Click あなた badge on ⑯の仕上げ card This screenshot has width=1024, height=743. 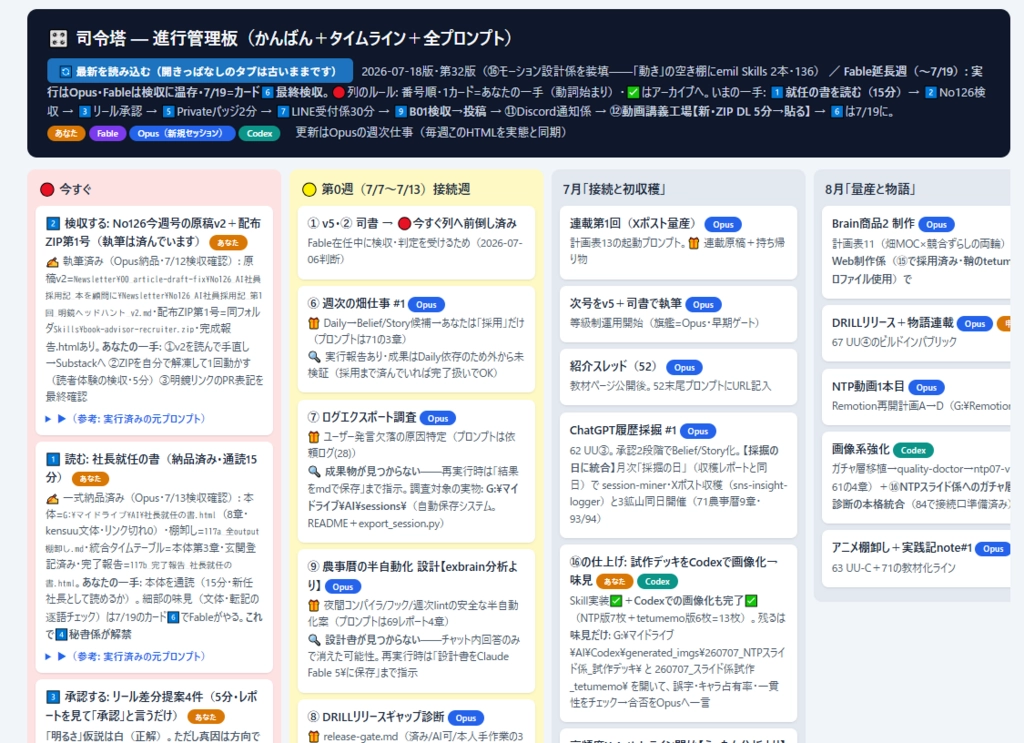coord(615,581)
